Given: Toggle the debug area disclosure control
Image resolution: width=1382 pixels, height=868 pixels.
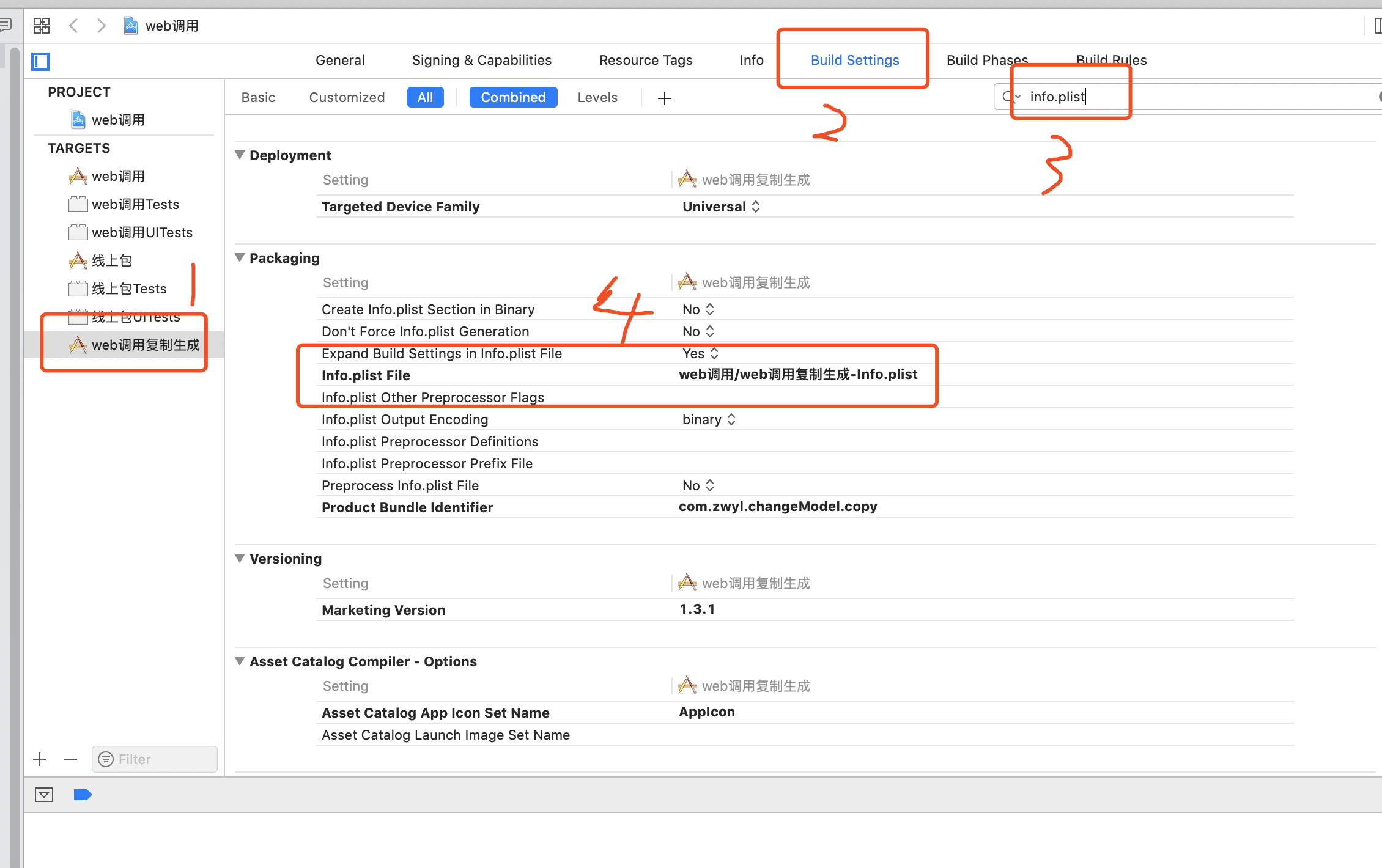Looking at the screenshot, I should 44,795.
